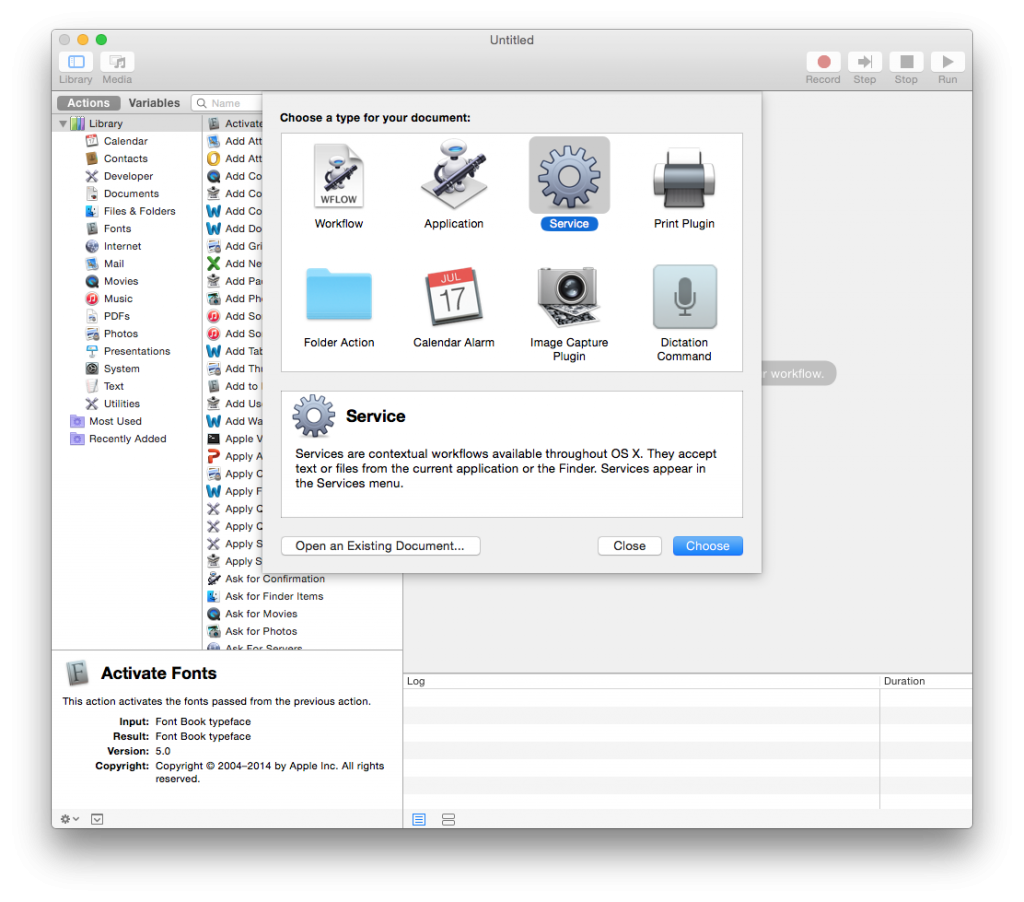Click the Record button in toolbar
The height and width of the screenshot is (902, 1024).
pos(824,62)
